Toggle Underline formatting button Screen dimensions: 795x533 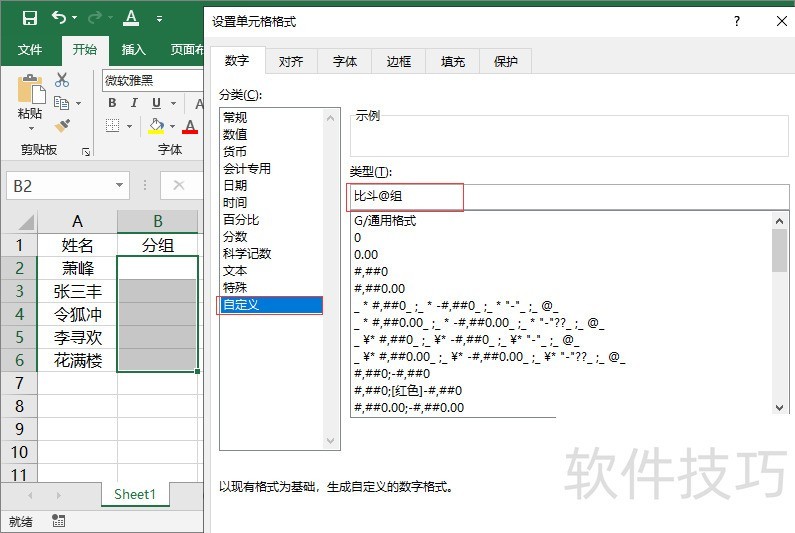coord(156,103)
